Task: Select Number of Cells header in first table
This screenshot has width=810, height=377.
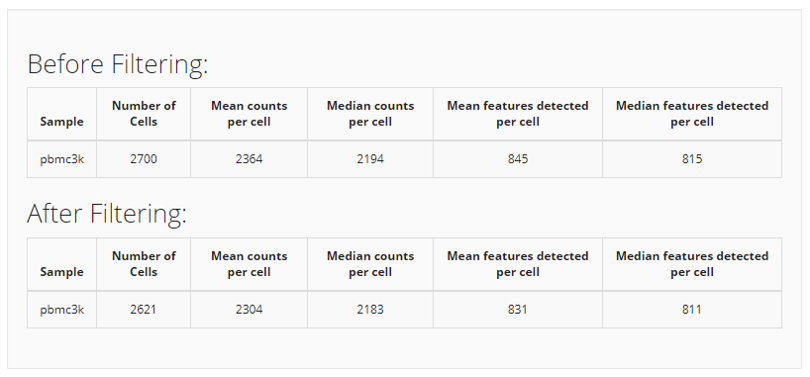Action: click(144, 114)
